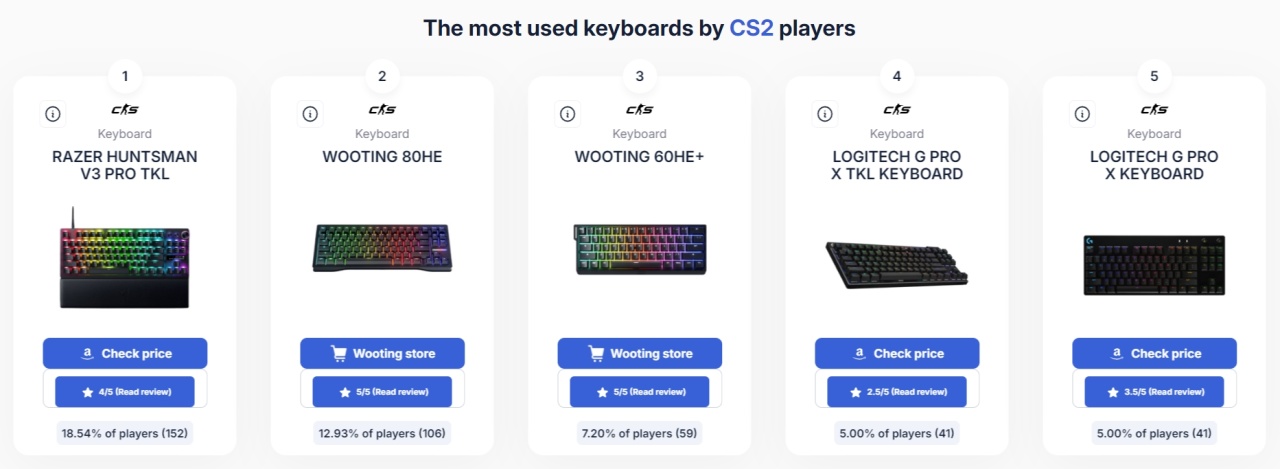Click the CS logo above Wooting 80HE

382,110
